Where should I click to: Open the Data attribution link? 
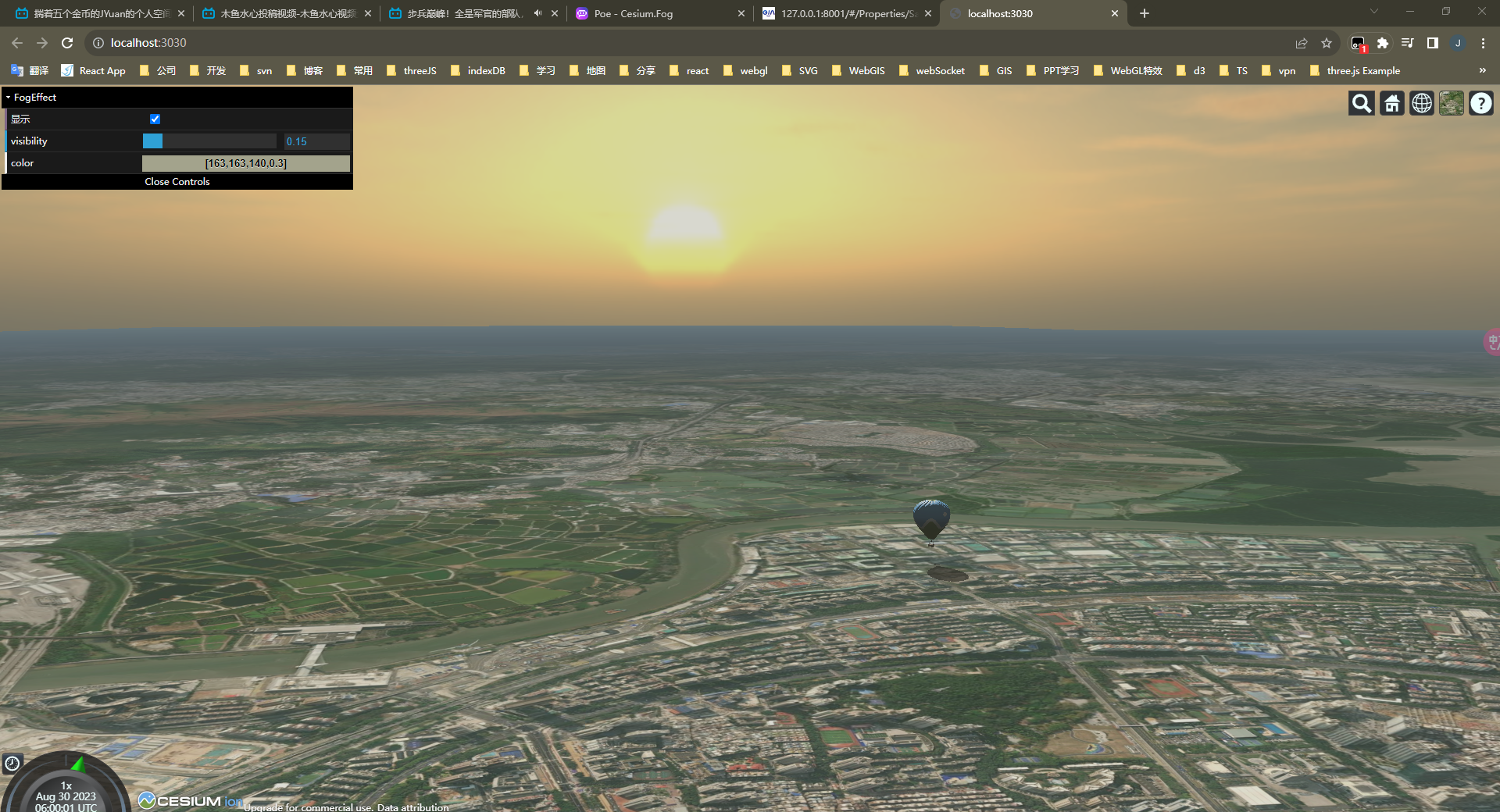coord(412,807)
